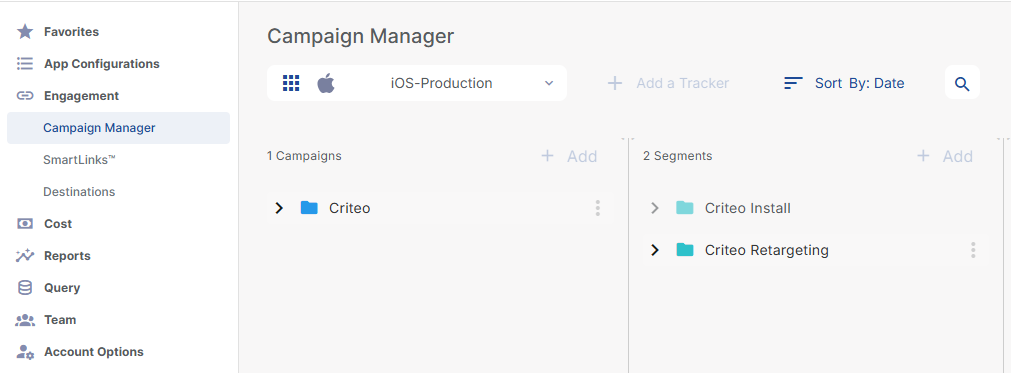Click the app grid icon in selector
Screen dimensions: 1011x373
pos(291,83)
